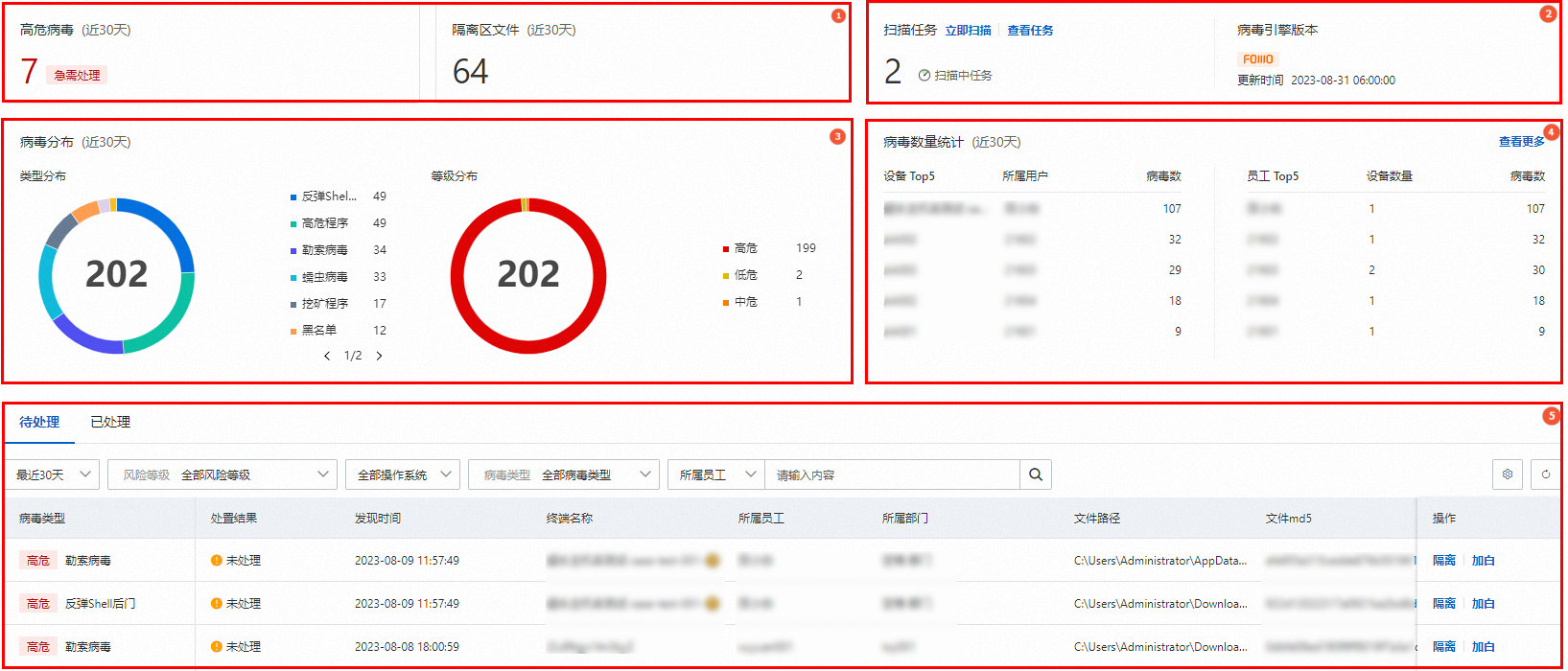The height and width of the screenshot is (671, 1568).
Task: Switch to the 已处理 tab
Action: (x=110, y=422)
